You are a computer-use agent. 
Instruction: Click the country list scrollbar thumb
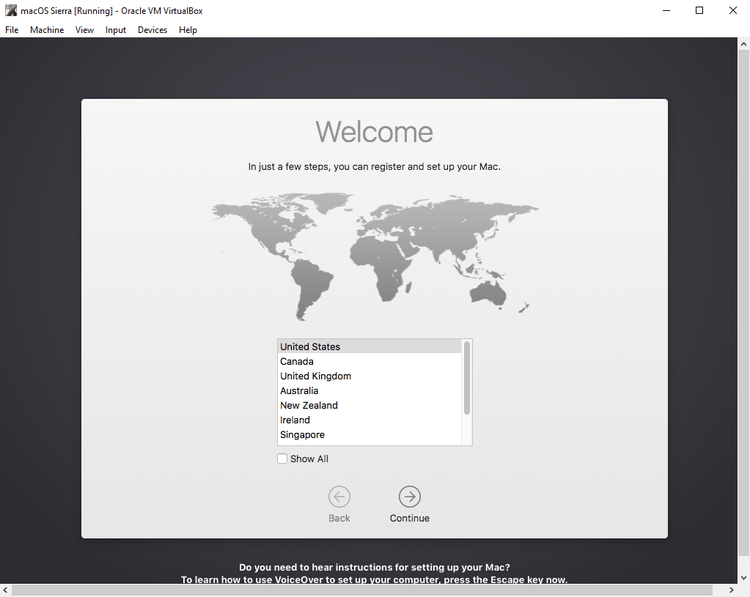coord(467,378)
